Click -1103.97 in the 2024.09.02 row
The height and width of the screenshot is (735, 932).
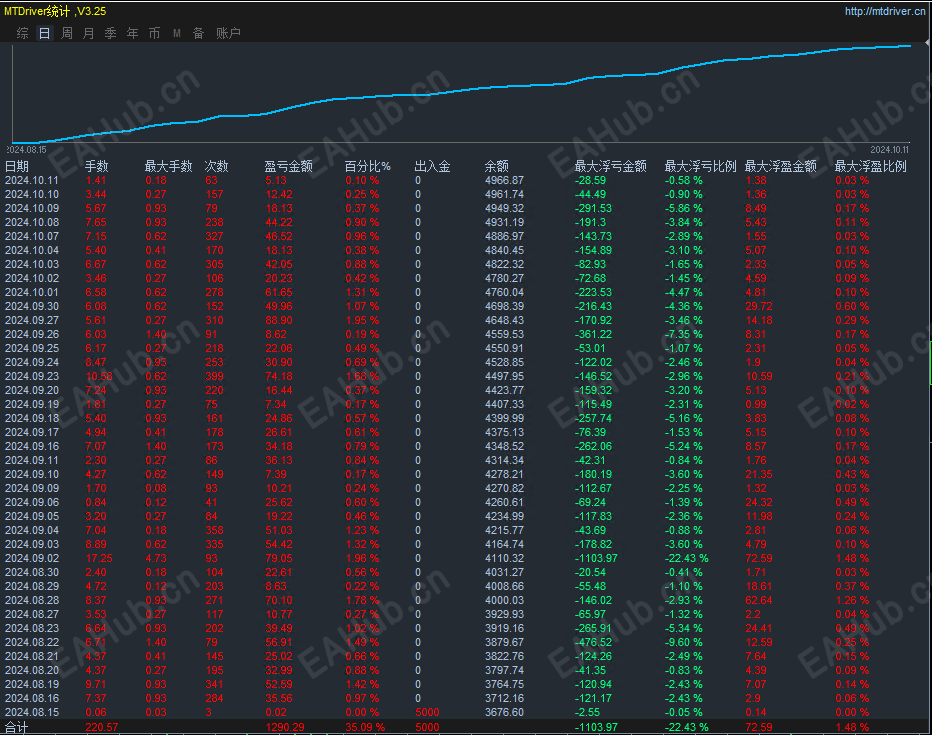pyautogui.click(x=596, y=559)
